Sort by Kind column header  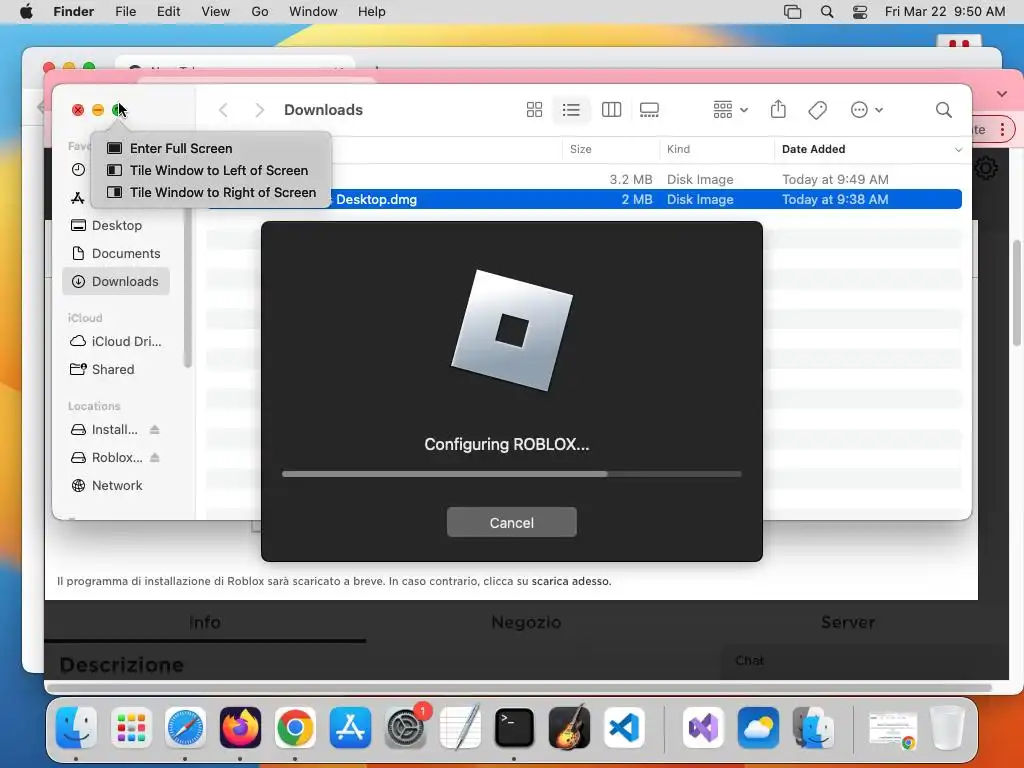[716, 149]
